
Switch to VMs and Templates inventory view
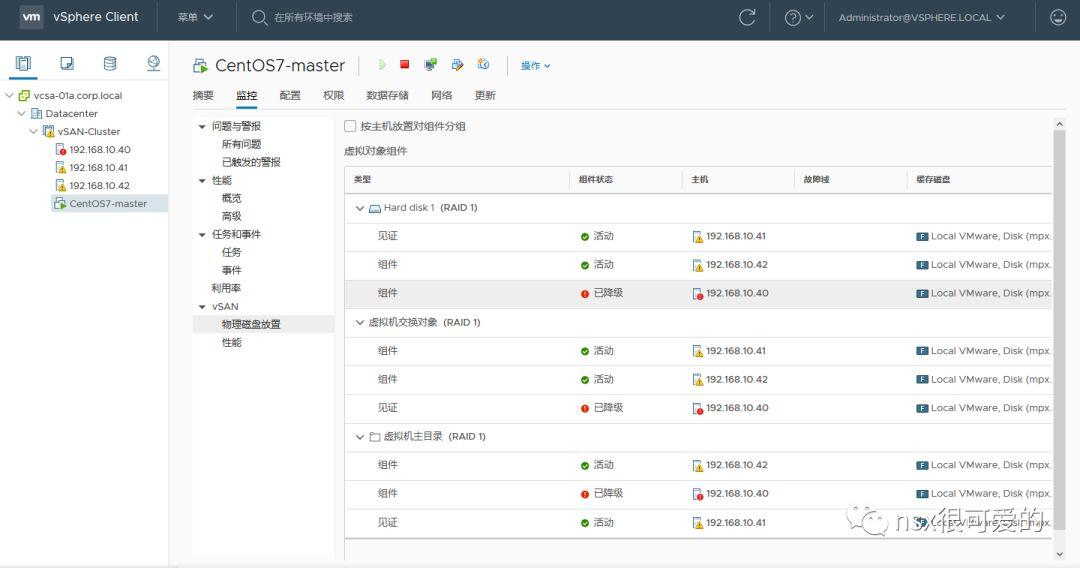point(67,63)
